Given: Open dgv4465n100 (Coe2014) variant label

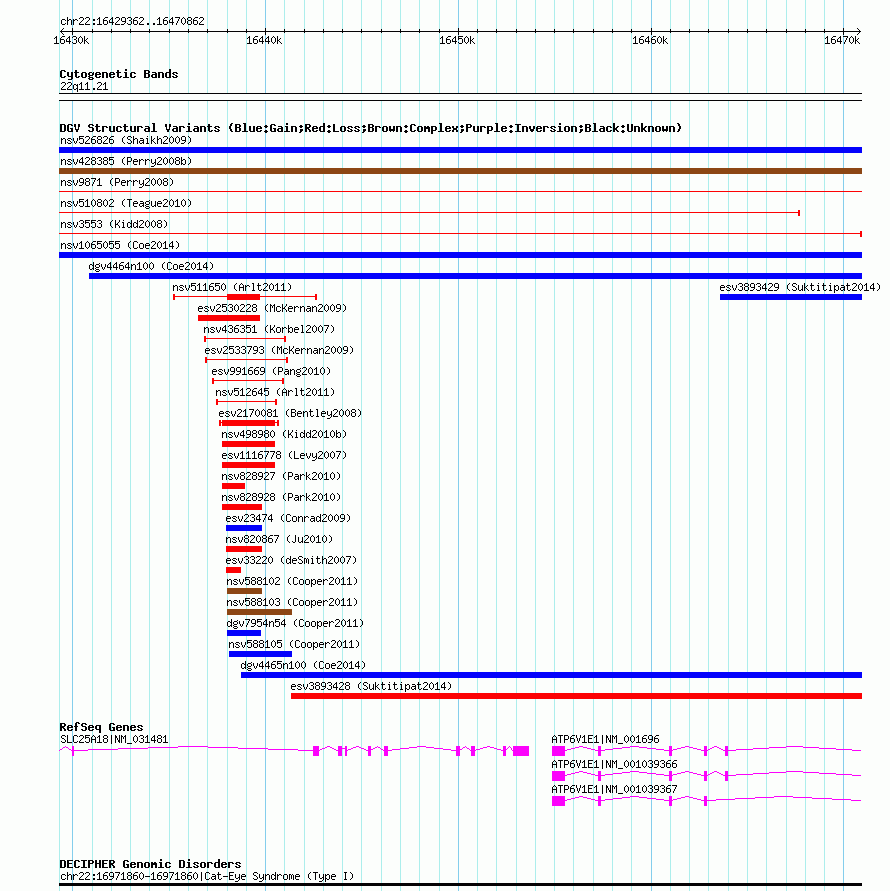Looking at the screenshot, I should [x=303, y=666].
